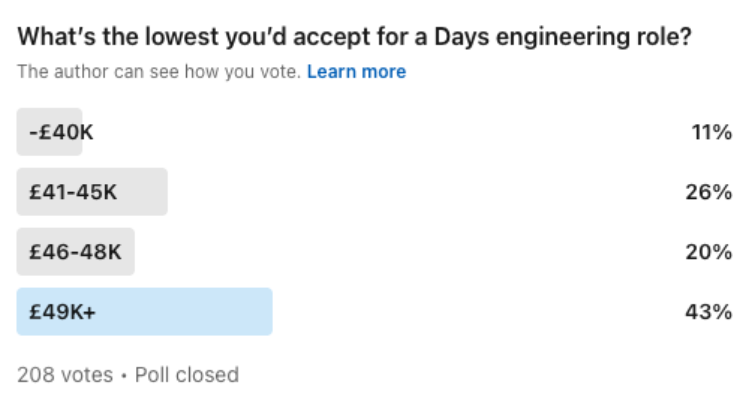This screenshot has height=400, width=753.
Task: Pick the £49K+ poll option label
Action: pyautogui.click(x=62, y=312)
